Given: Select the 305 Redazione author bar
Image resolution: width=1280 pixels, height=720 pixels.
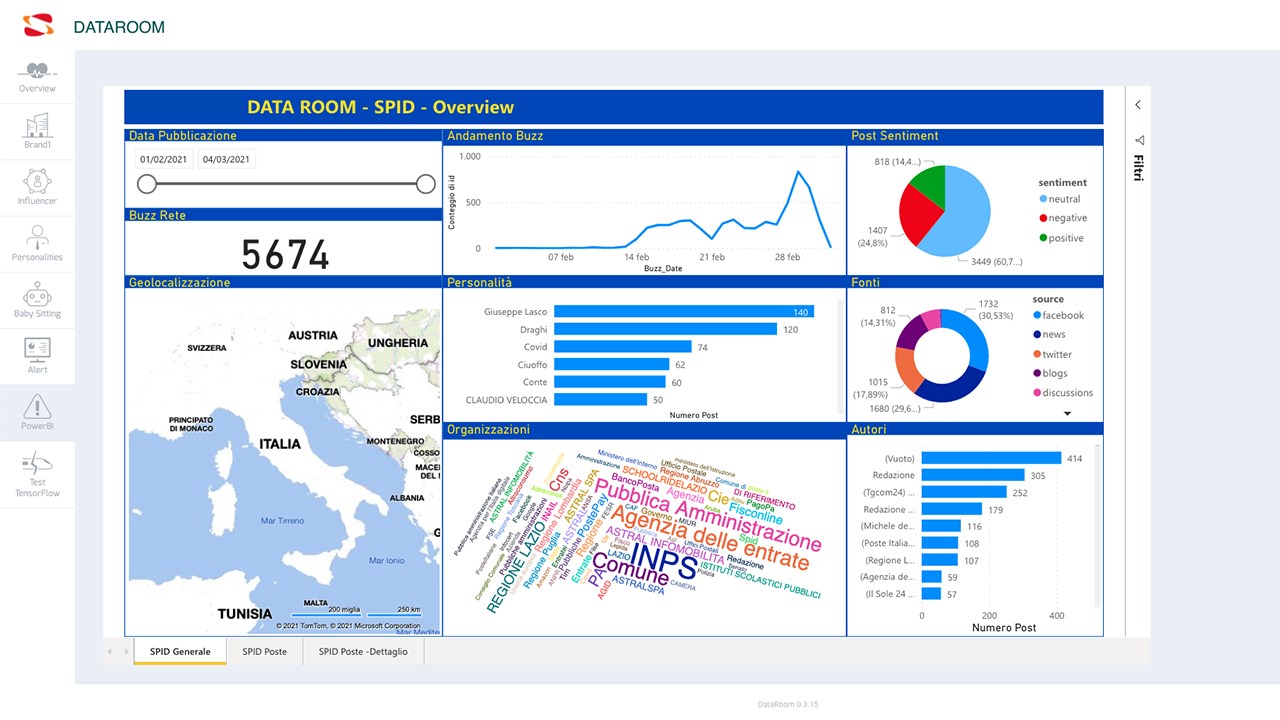Looking at the screenshot, I should click(x=973, y=475).
